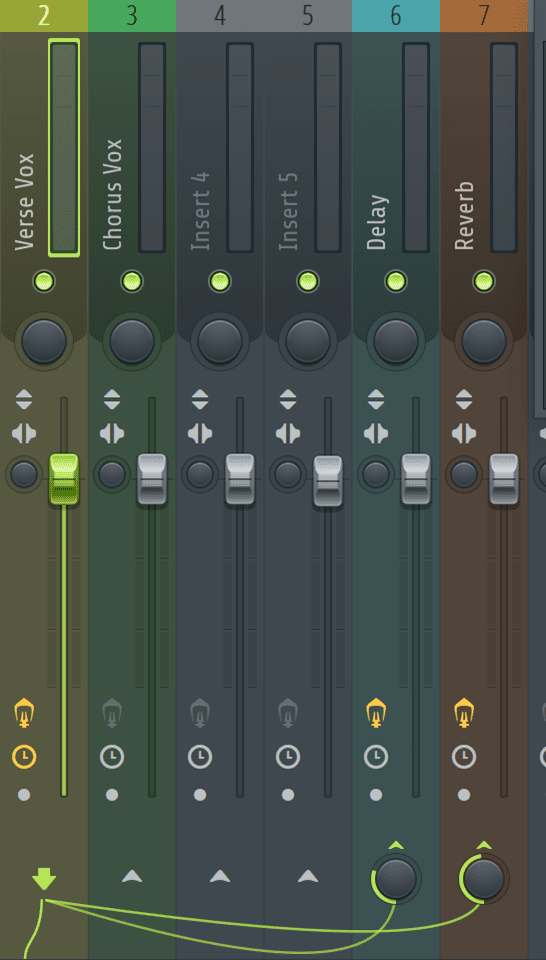
Task: Swap left/right channels on Chorus Vox
Action: 112,434
